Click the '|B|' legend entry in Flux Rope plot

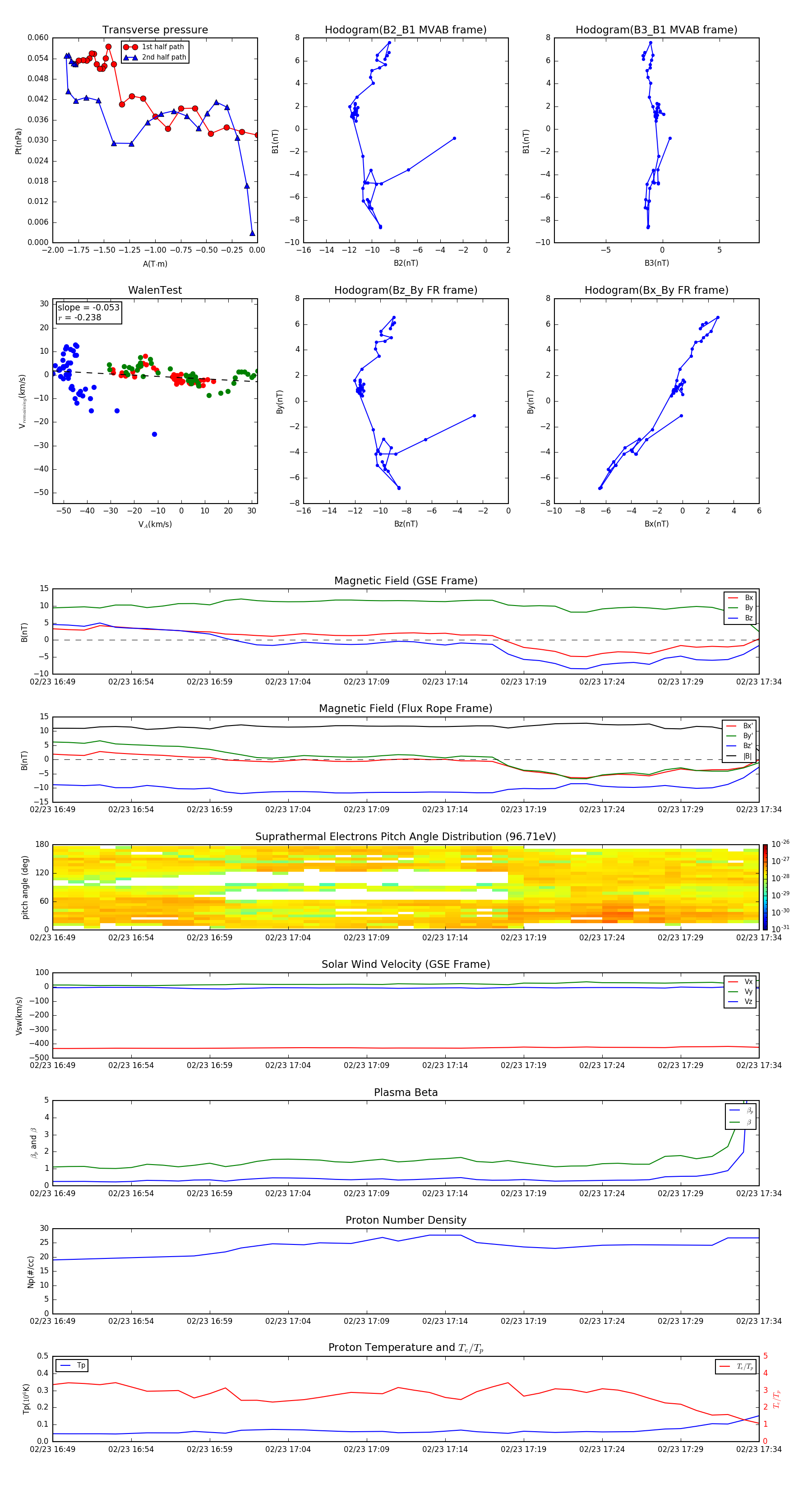(740, 756)
